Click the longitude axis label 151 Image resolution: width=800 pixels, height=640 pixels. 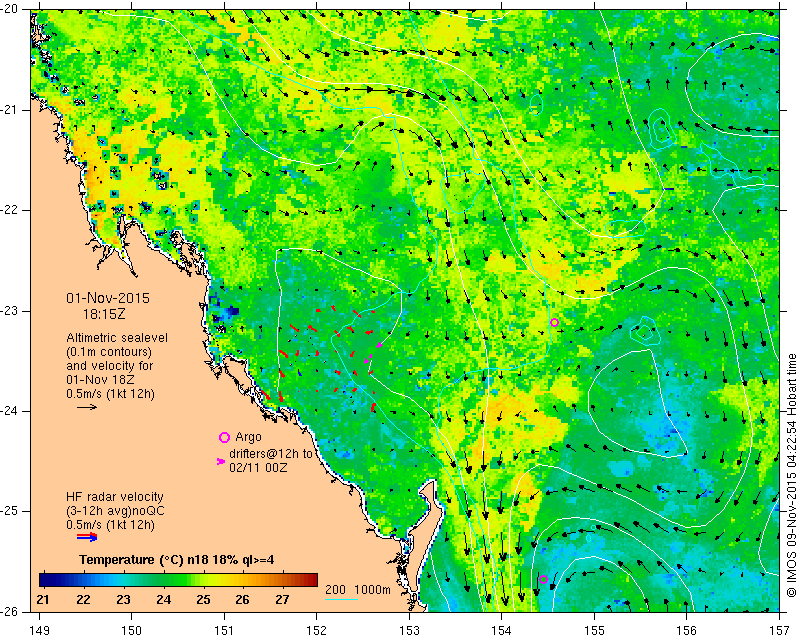tap(224, 631)
